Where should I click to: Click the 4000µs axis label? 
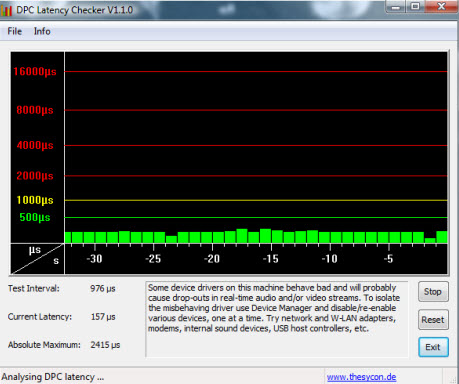coord(35,145)
